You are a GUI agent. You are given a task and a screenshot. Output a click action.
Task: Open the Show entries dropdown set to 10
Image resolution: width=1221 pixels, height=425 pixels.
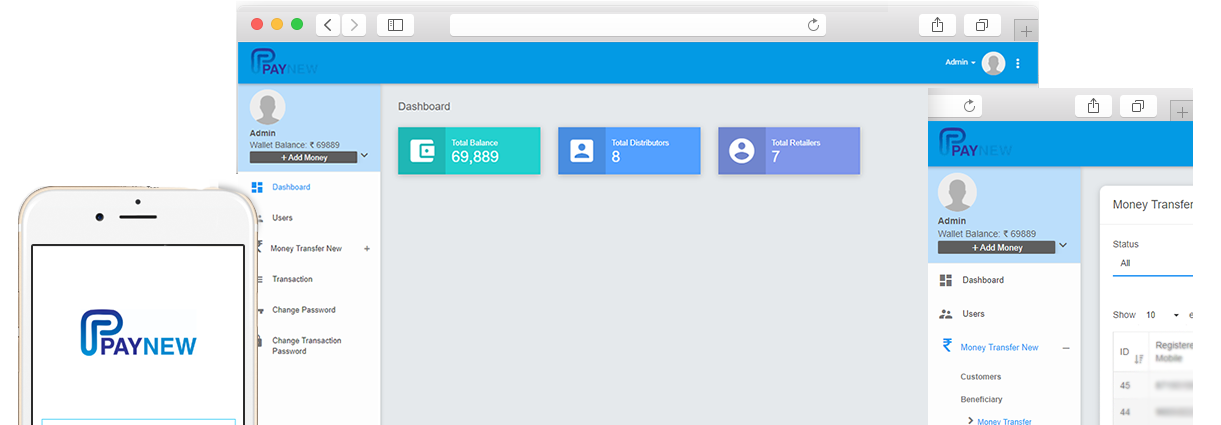pos(1163,315)
